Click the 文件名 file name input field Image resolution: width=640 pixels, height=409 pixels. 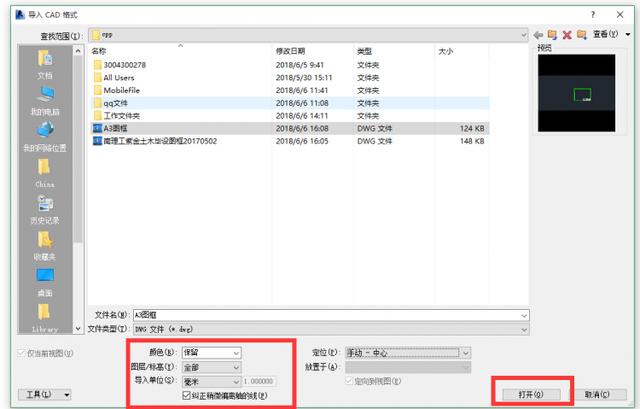point(320,315)
